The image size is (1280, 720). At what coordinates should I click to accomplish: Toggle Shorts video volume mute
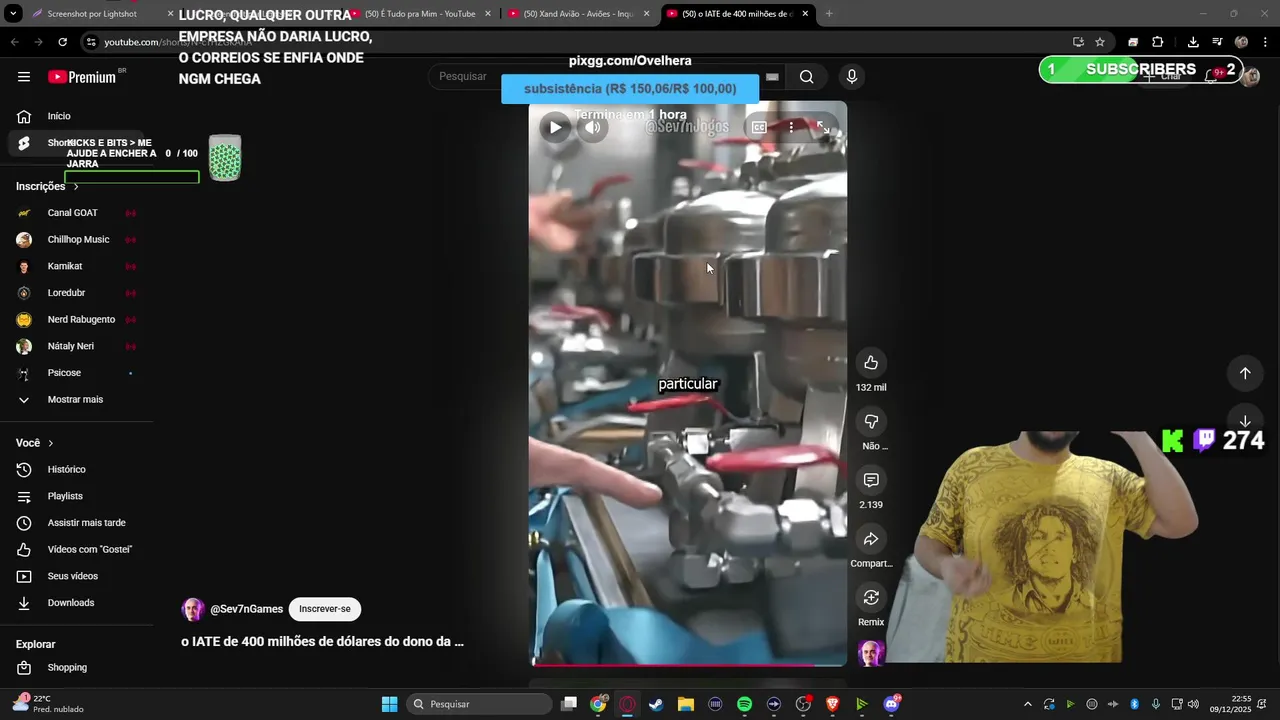coord(593,127)
